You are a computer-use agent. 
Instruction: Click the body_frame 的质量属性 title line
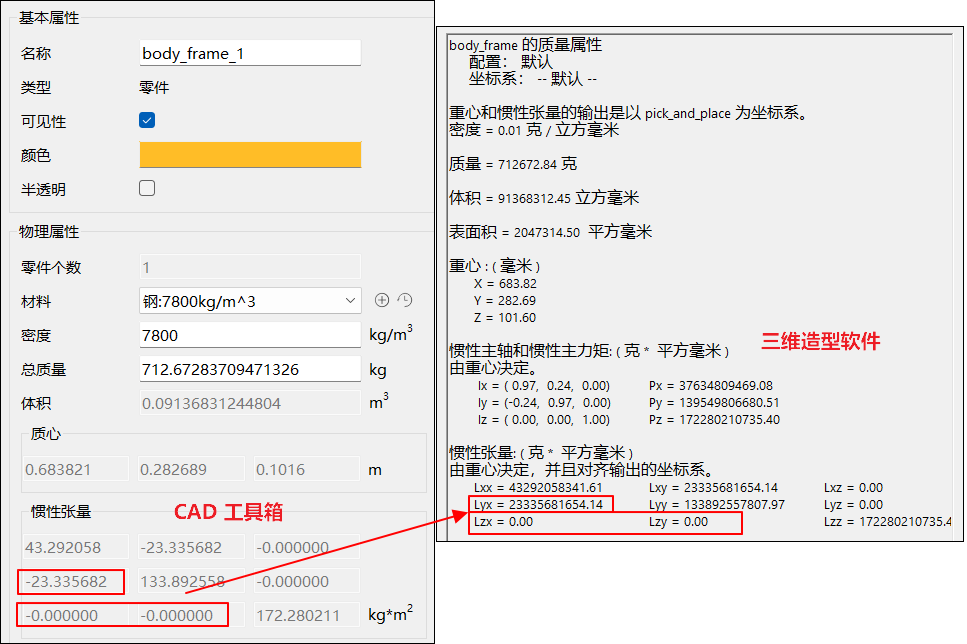click(x=525, y=45)
